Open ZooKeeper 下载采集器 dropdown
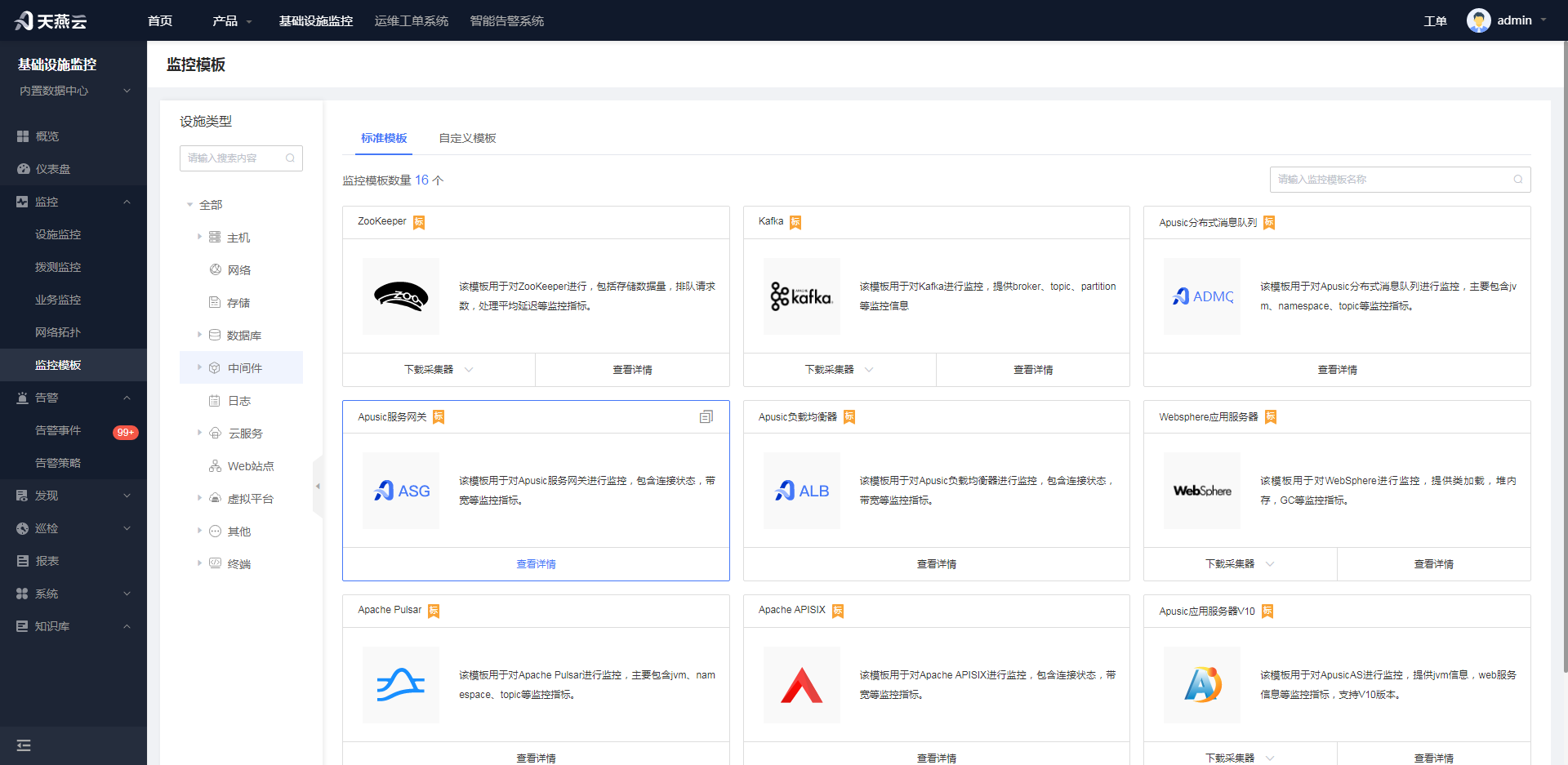Image resolution: width=1568 pixels, height=765 pixels. point(439,370)
